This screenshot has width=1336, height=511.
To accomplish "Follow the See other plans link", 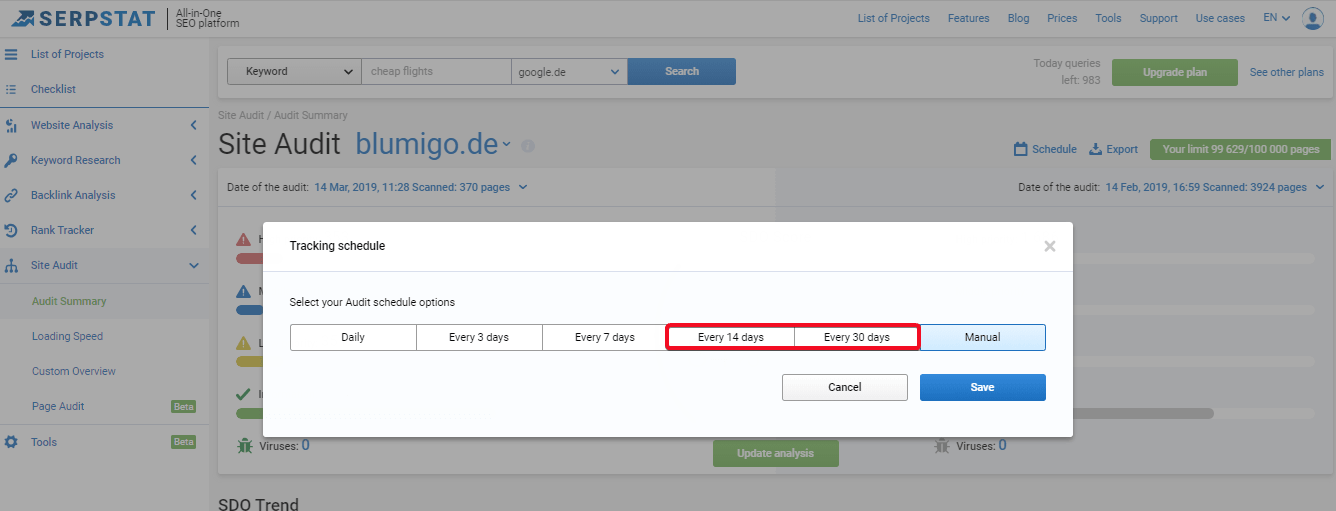I will pos(1287,72).
